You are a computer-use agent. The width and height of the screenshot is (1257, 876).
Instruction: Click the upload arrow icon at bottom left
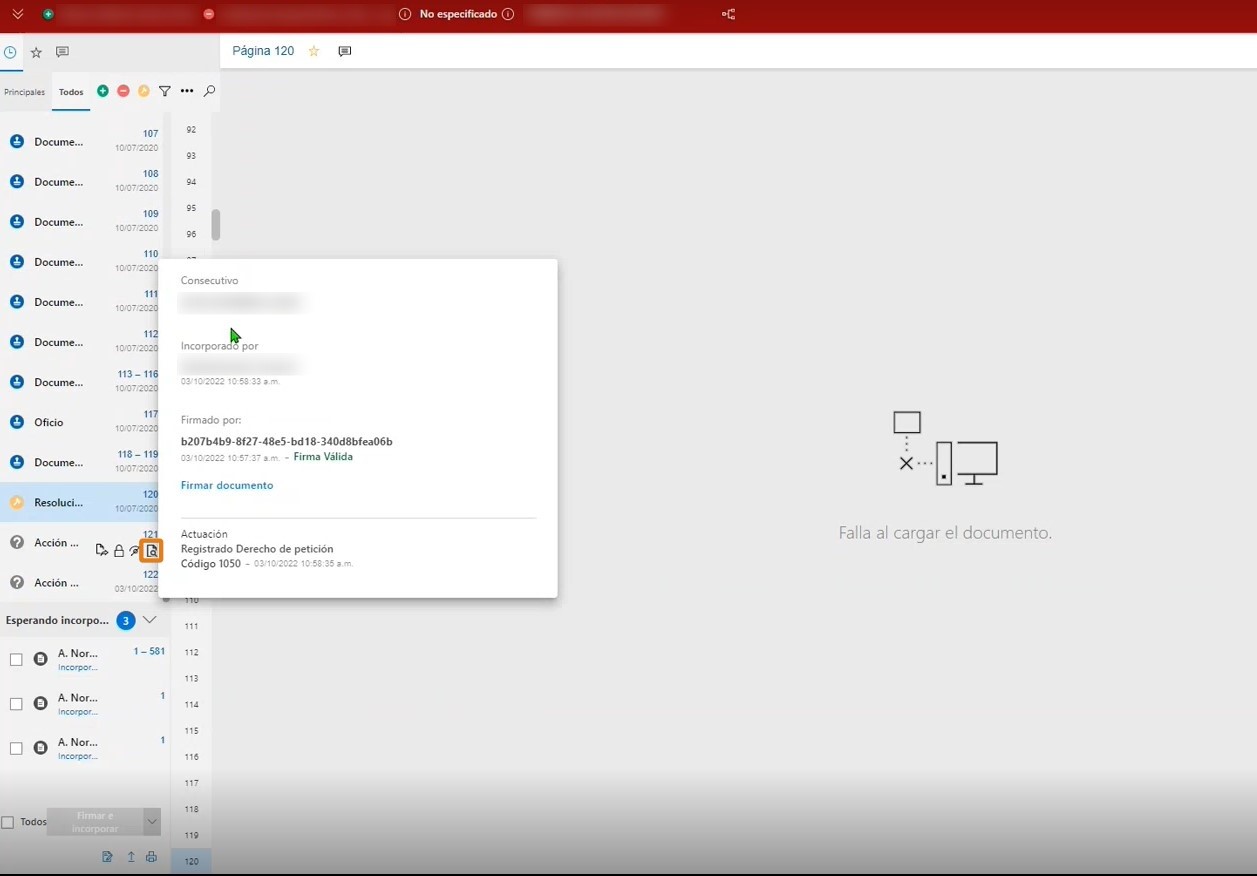pyautogui.click(x=130, y=857)
